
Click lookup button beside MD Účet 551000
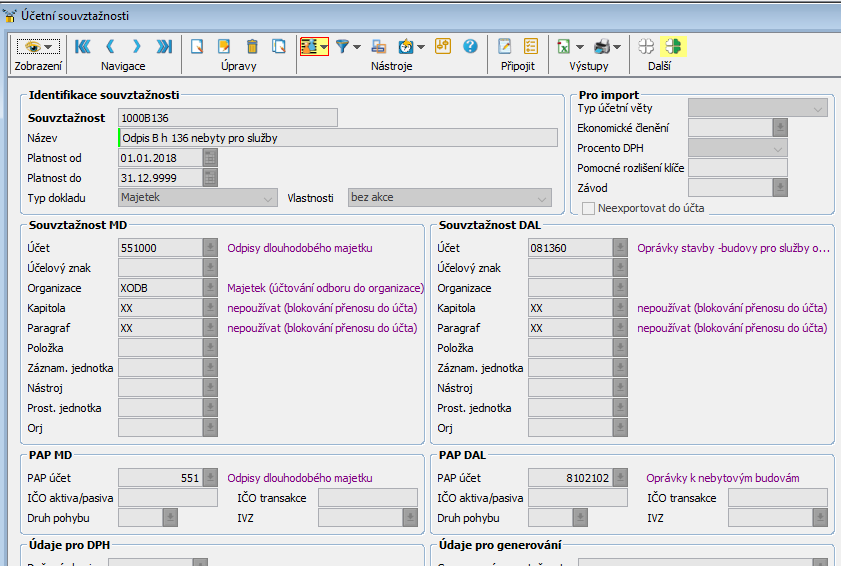point(210,248)
